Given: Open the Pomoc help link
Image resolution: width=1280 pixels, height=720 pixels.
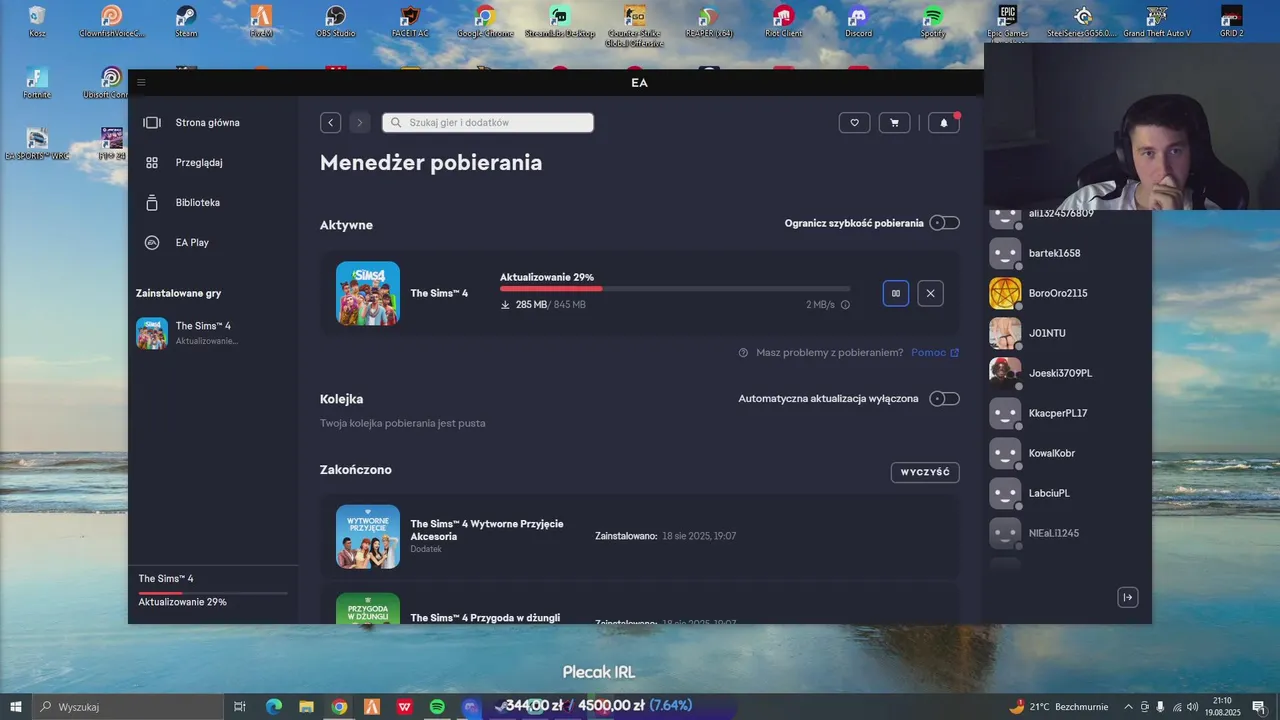Looking at the screenshot, I should [x=935, y=352].
